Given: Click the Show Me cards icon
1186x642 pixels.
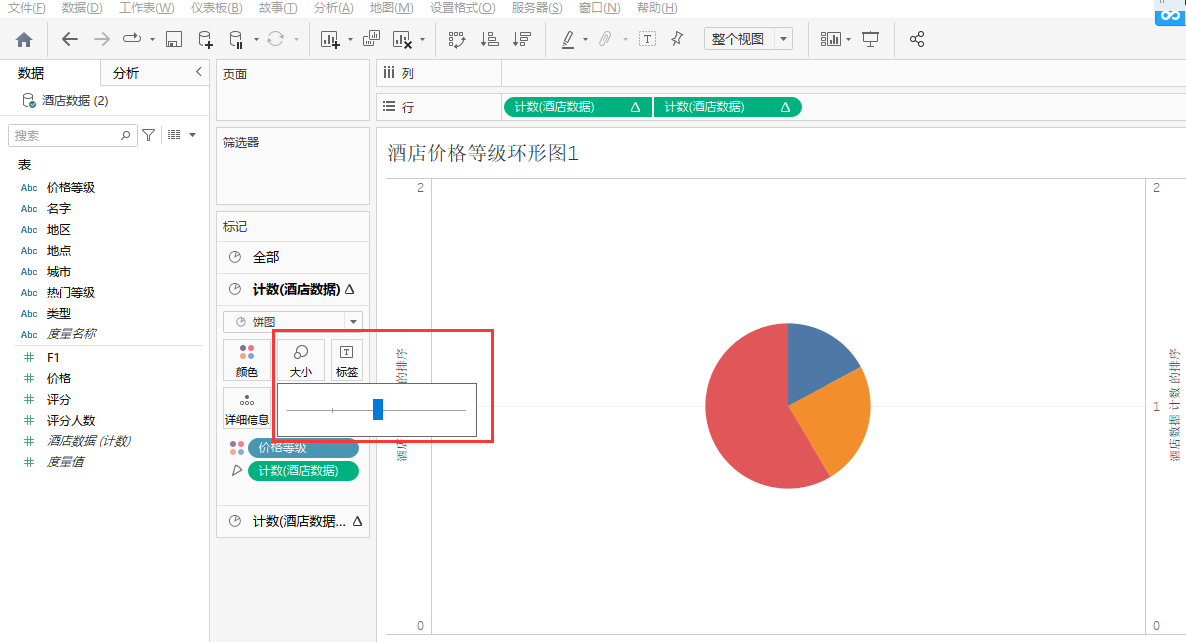Looking at the screenshot, I should 831,39.
